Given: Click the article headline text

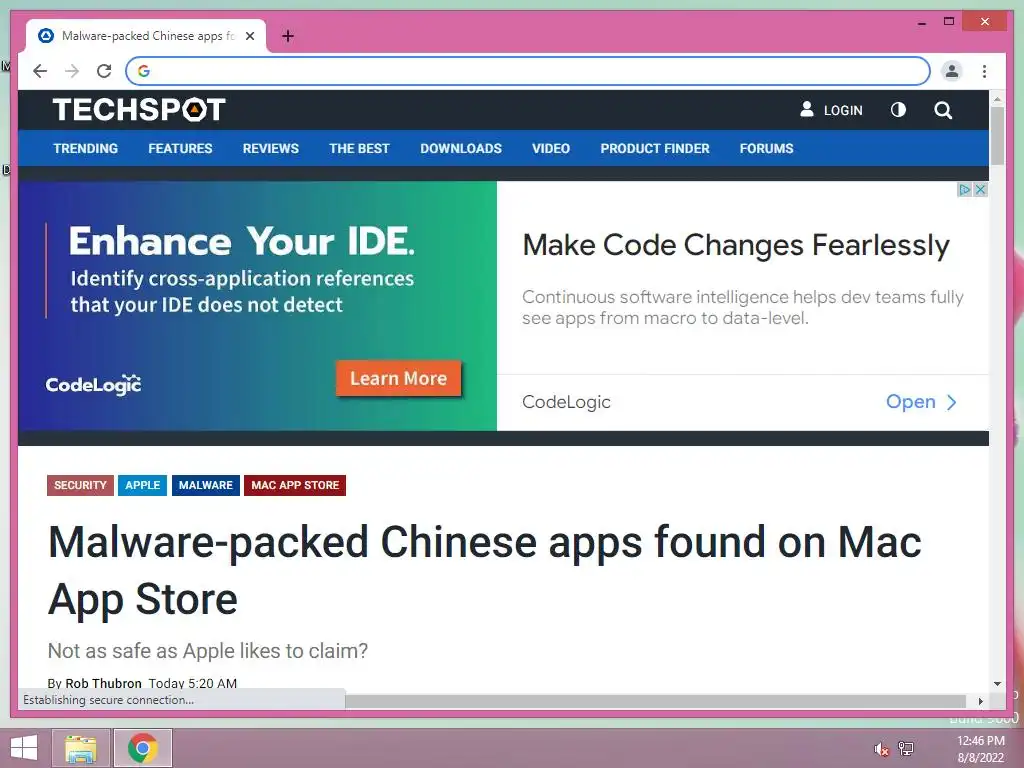Looking at the screenshot, I should [x=485, y=571].
